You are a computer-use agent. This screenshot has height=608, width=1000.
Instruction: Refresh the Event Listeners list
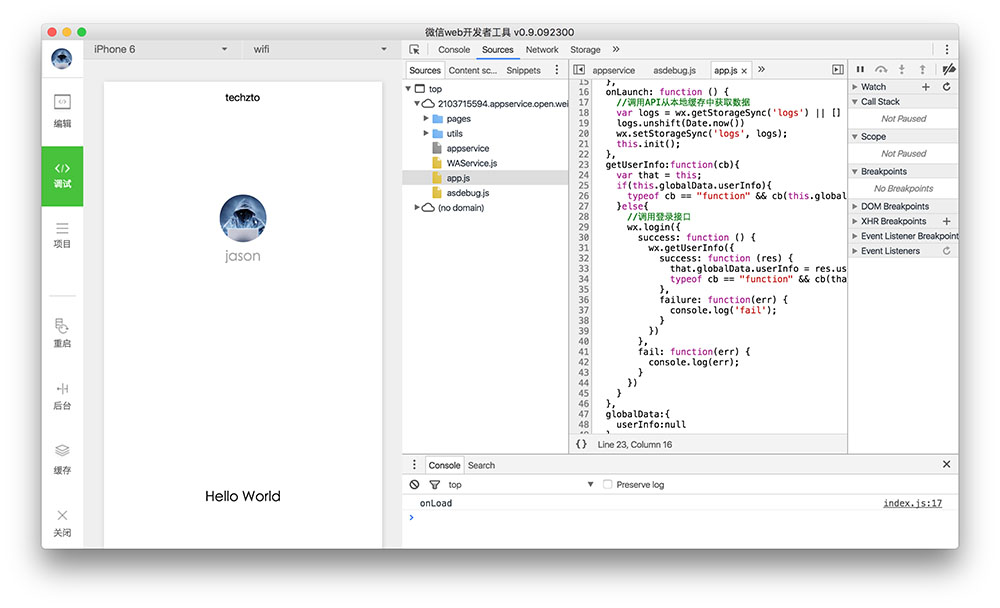coord(946,251)
